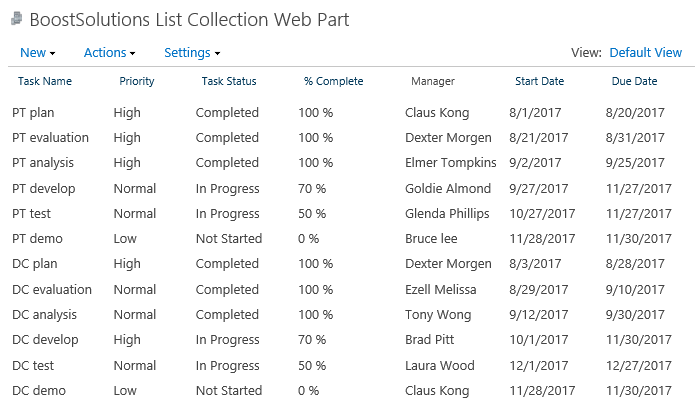Expand the Actions dropdown menu
The width and height of the screenshot is (697, 409).
[109, 53]
